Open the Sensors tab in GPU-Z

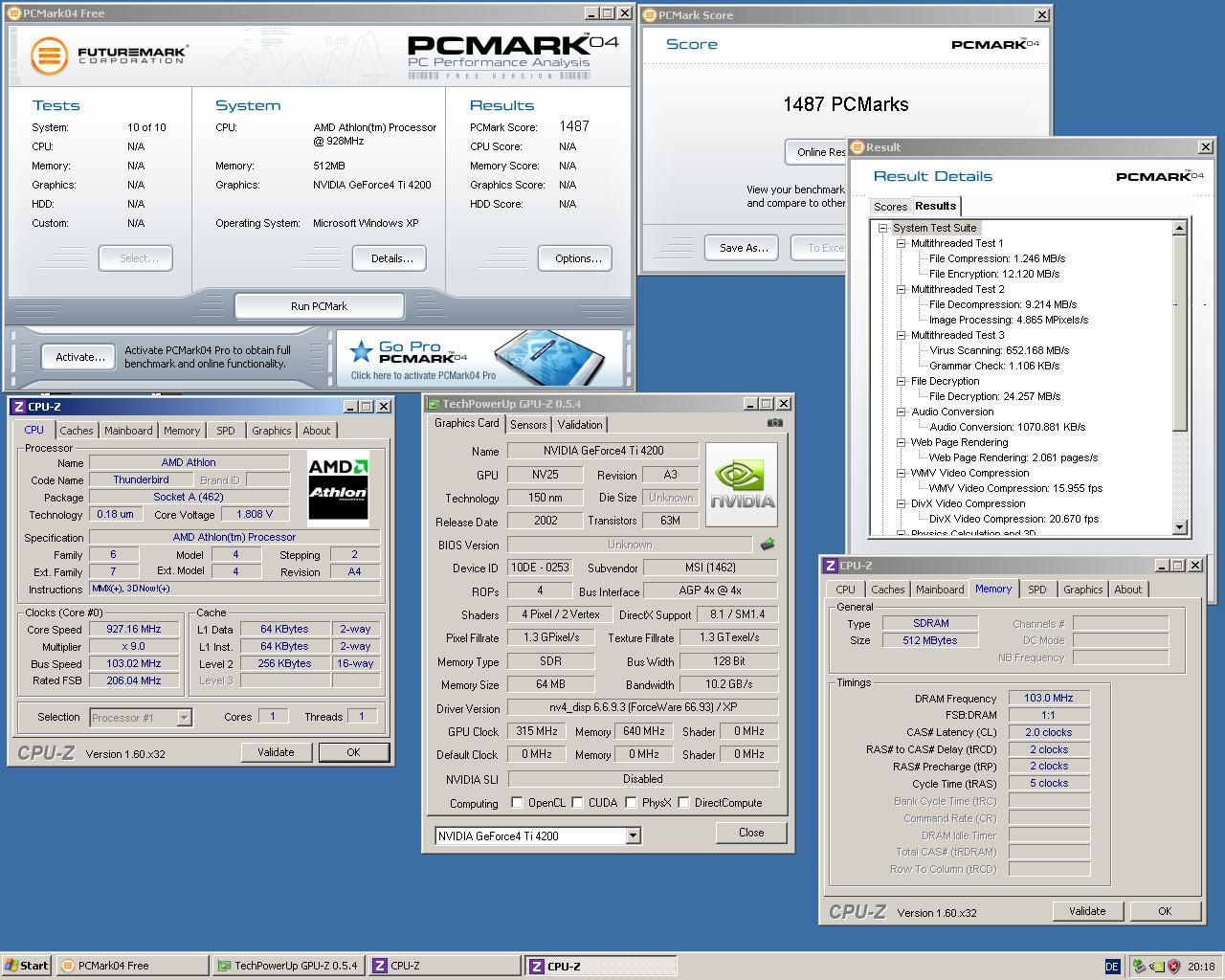(528, 425)
